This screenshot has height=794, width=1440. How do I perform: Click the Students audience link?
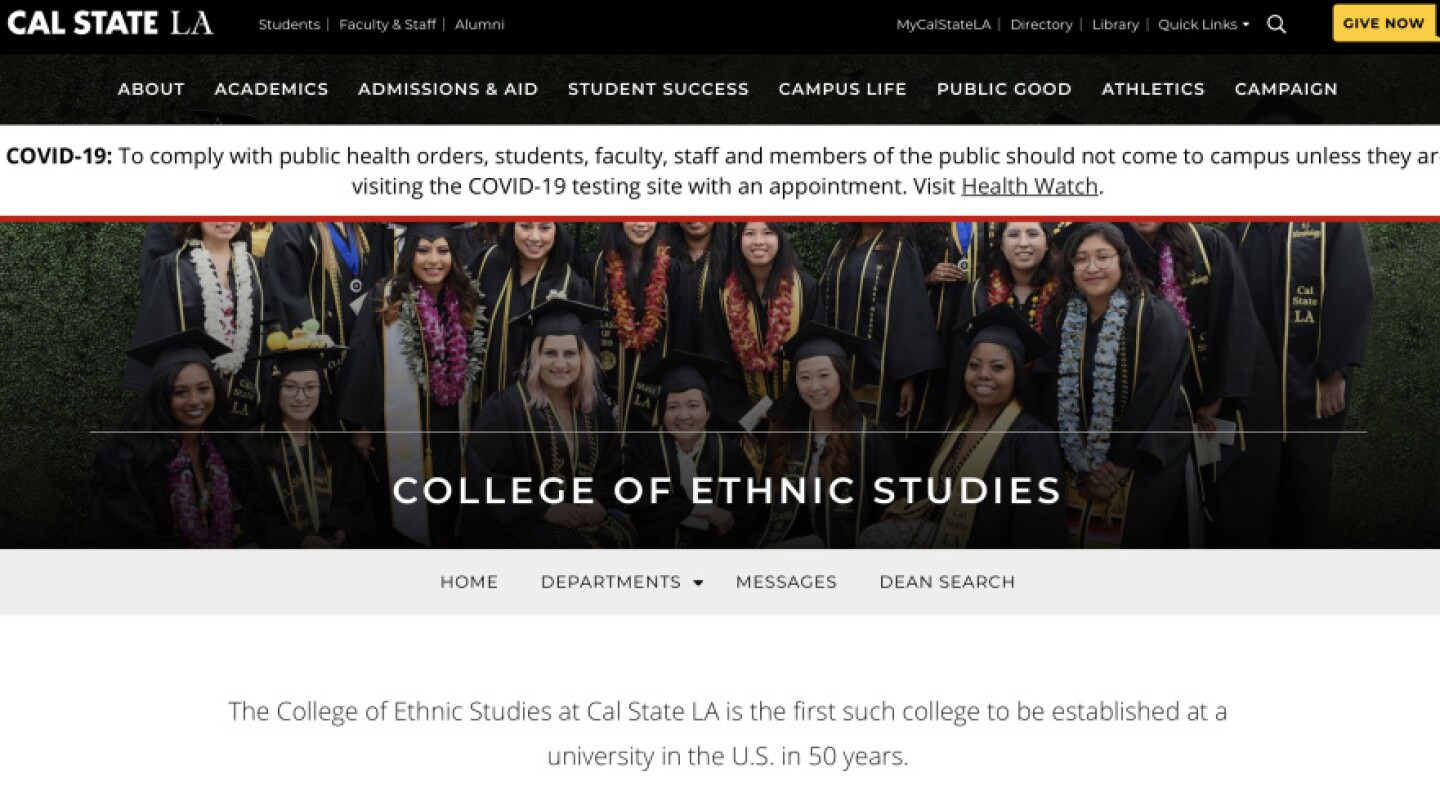pyautogui.click(x=289, y=24)
